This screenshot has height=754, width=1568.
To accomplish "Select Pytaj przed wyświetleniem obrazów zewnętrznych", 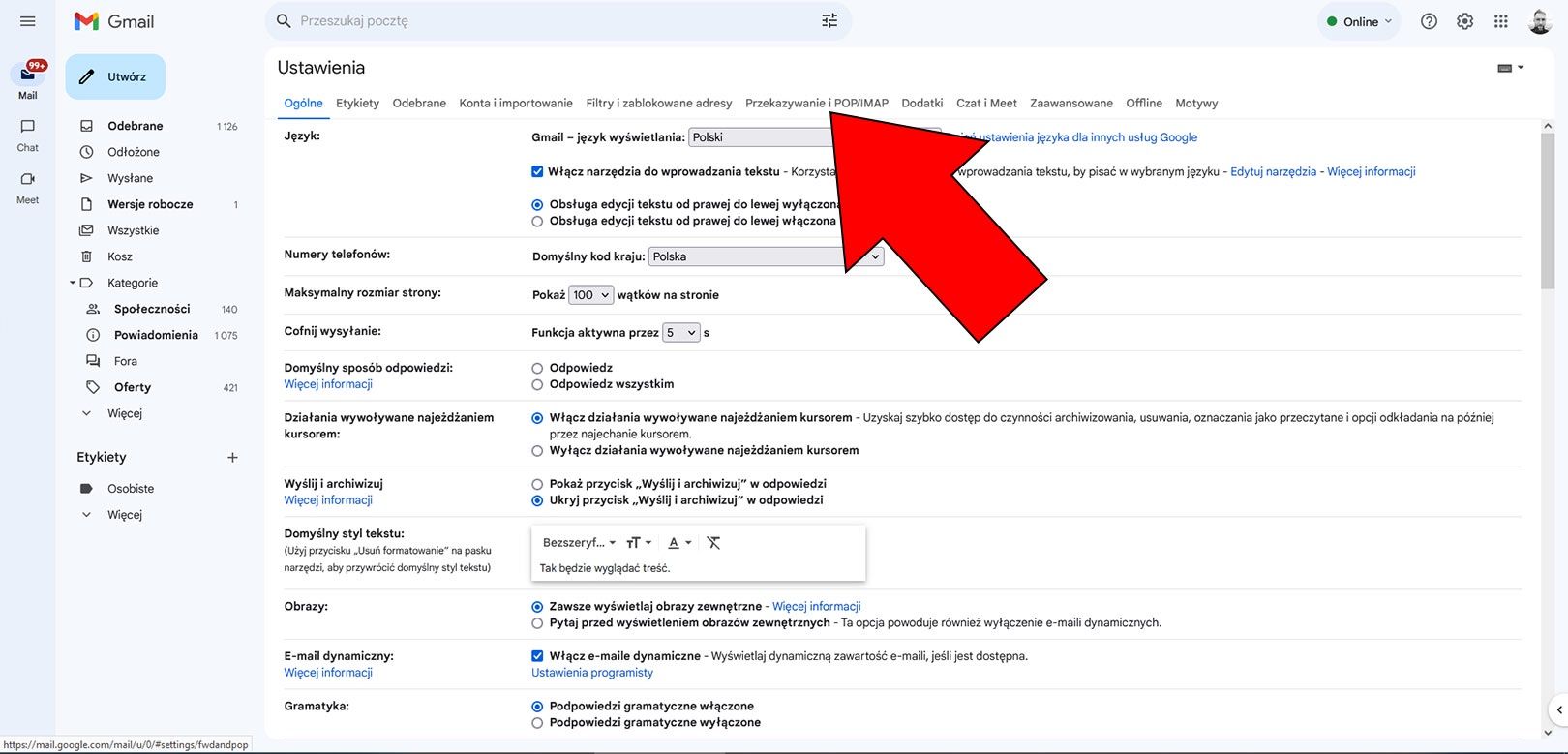I will tap(537, 622).
